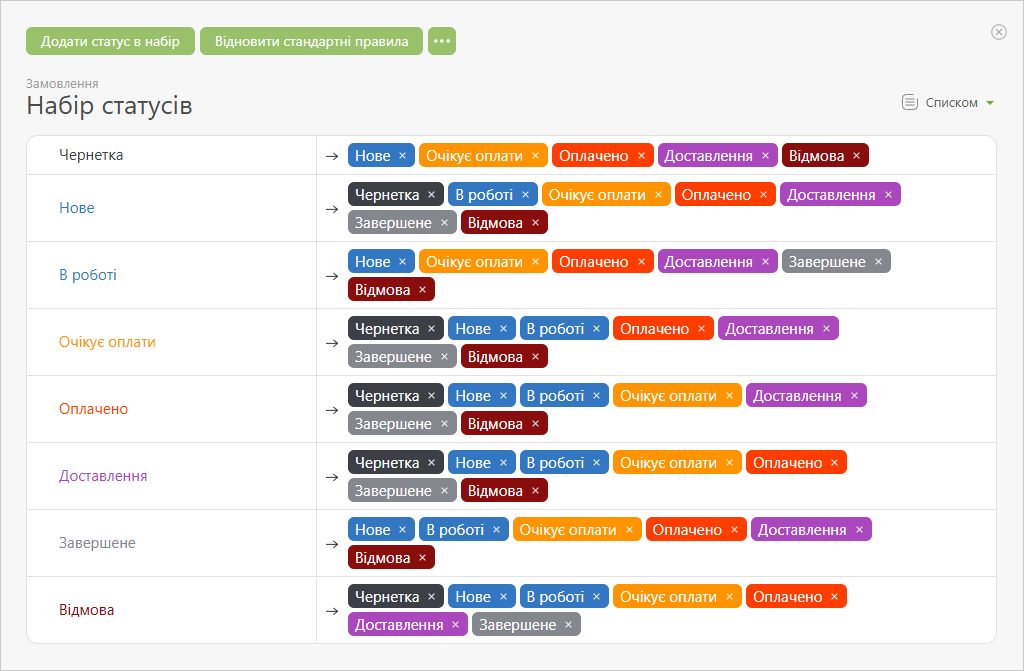Open the Завершене status row label
1024x671 pixels.
(97, 543)
